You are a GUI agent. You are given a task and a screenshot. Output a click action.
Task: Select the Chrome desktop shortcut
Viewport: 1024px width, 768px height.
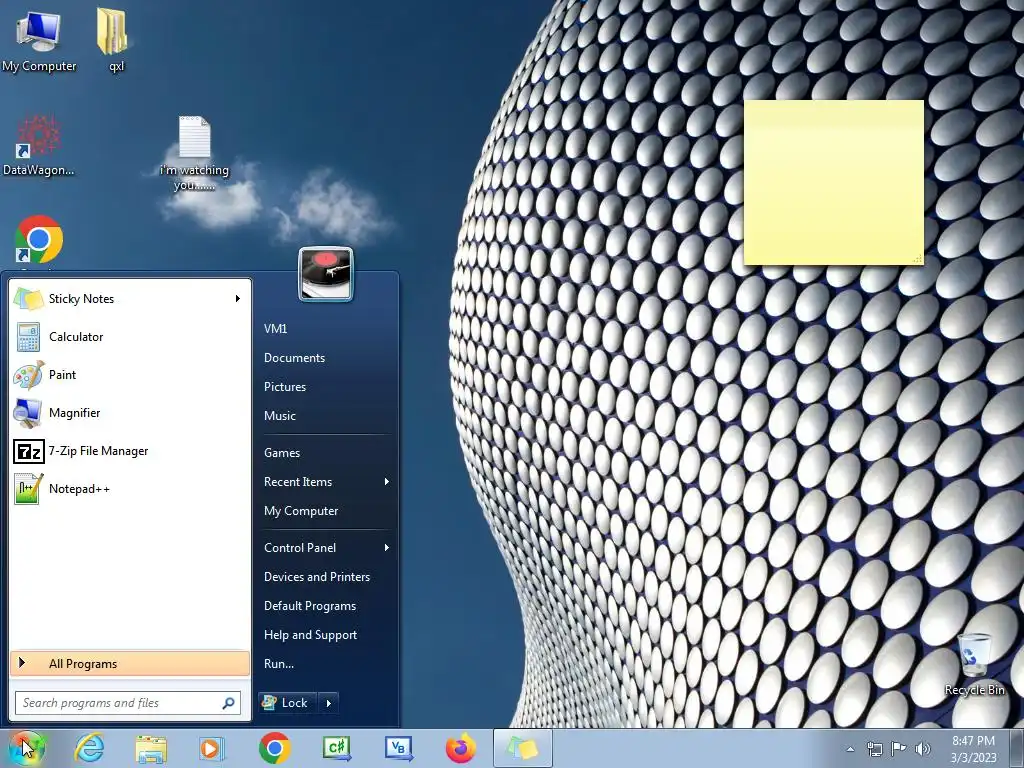(39, 240)
